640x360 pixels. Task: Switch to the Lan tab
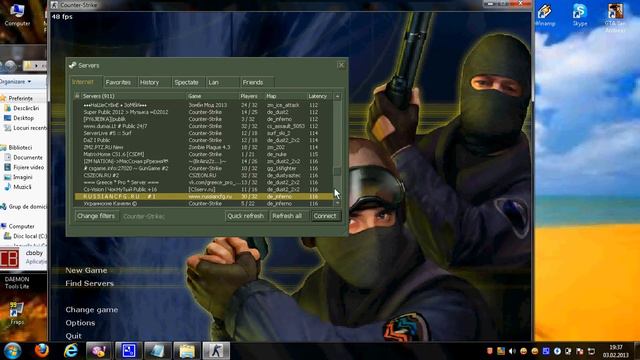(222, 82)
